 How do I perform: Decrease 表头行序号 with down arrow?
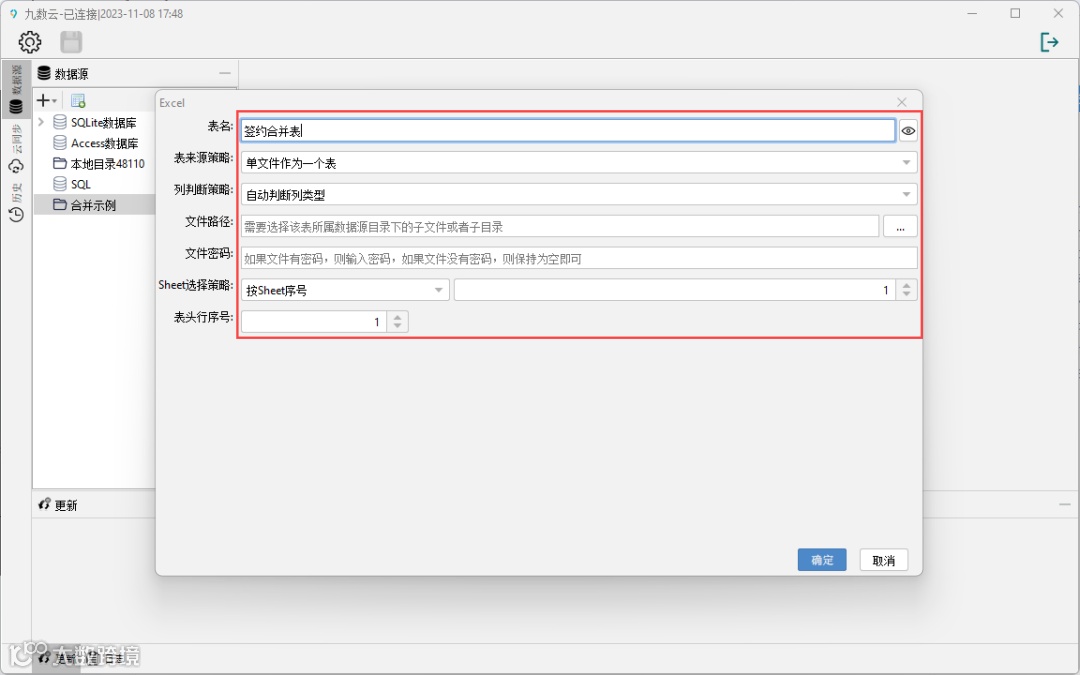[x=397, y=326]
